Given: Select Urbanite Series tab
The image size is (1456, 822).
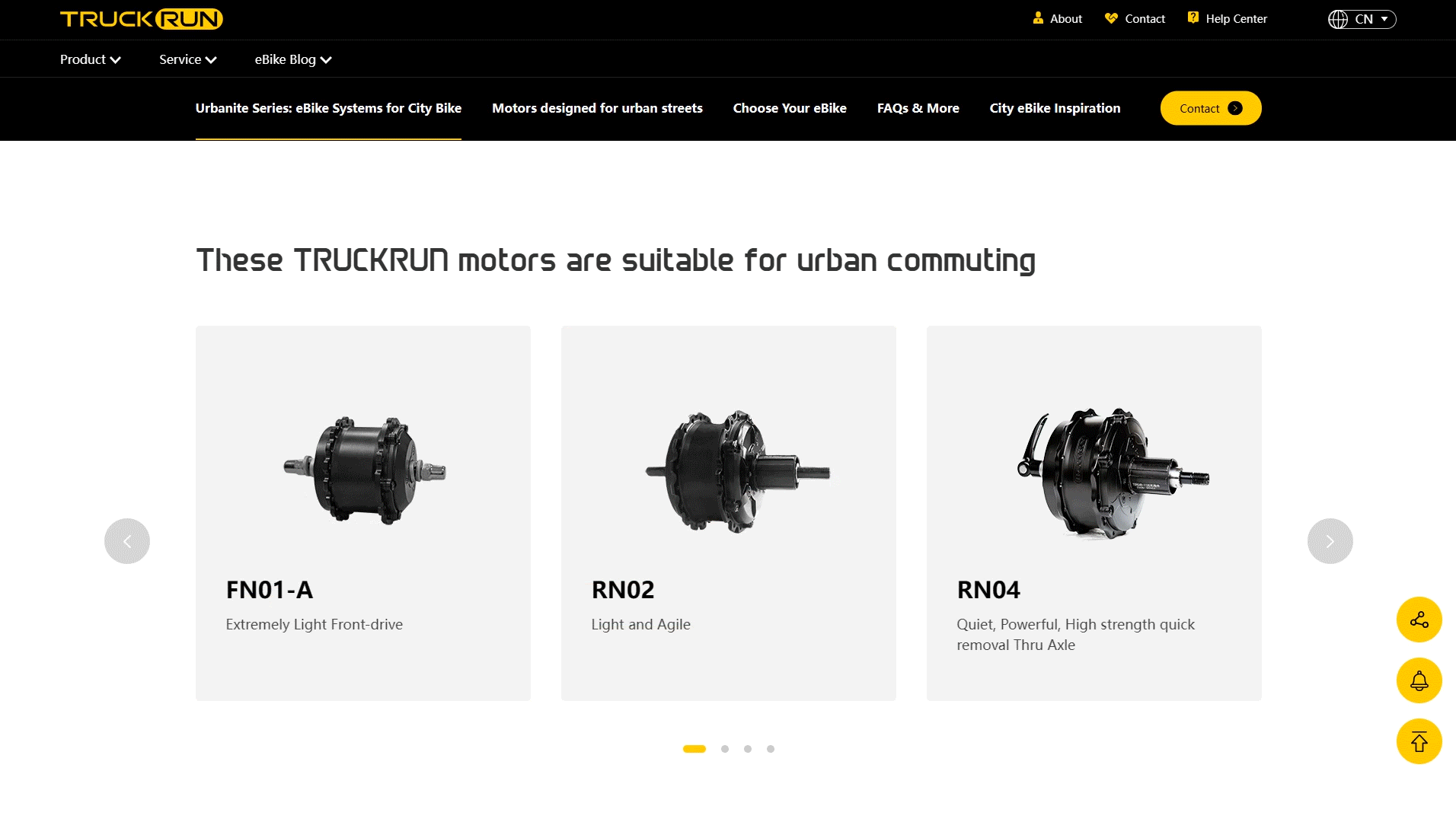Looking at the screenshot, I should click(328, 108).
